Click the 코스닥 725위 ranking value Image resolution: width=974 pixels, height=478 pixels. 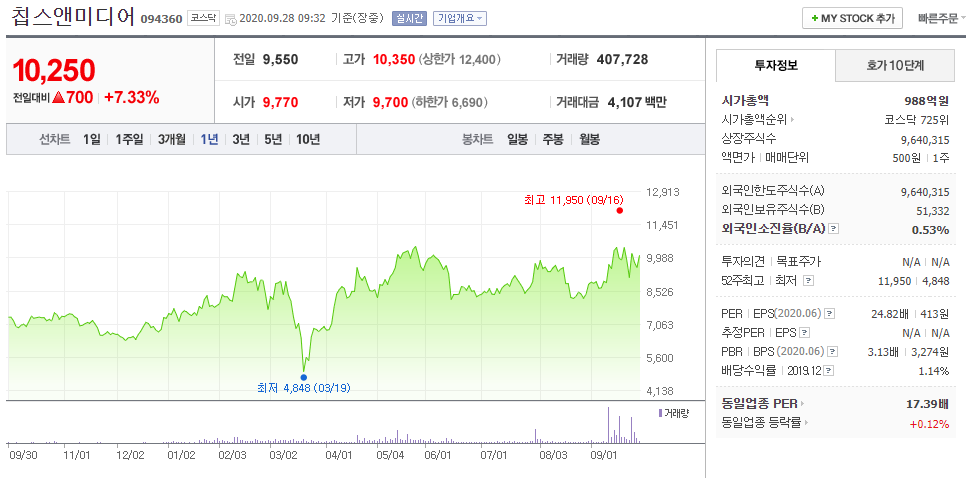[917, 119]
